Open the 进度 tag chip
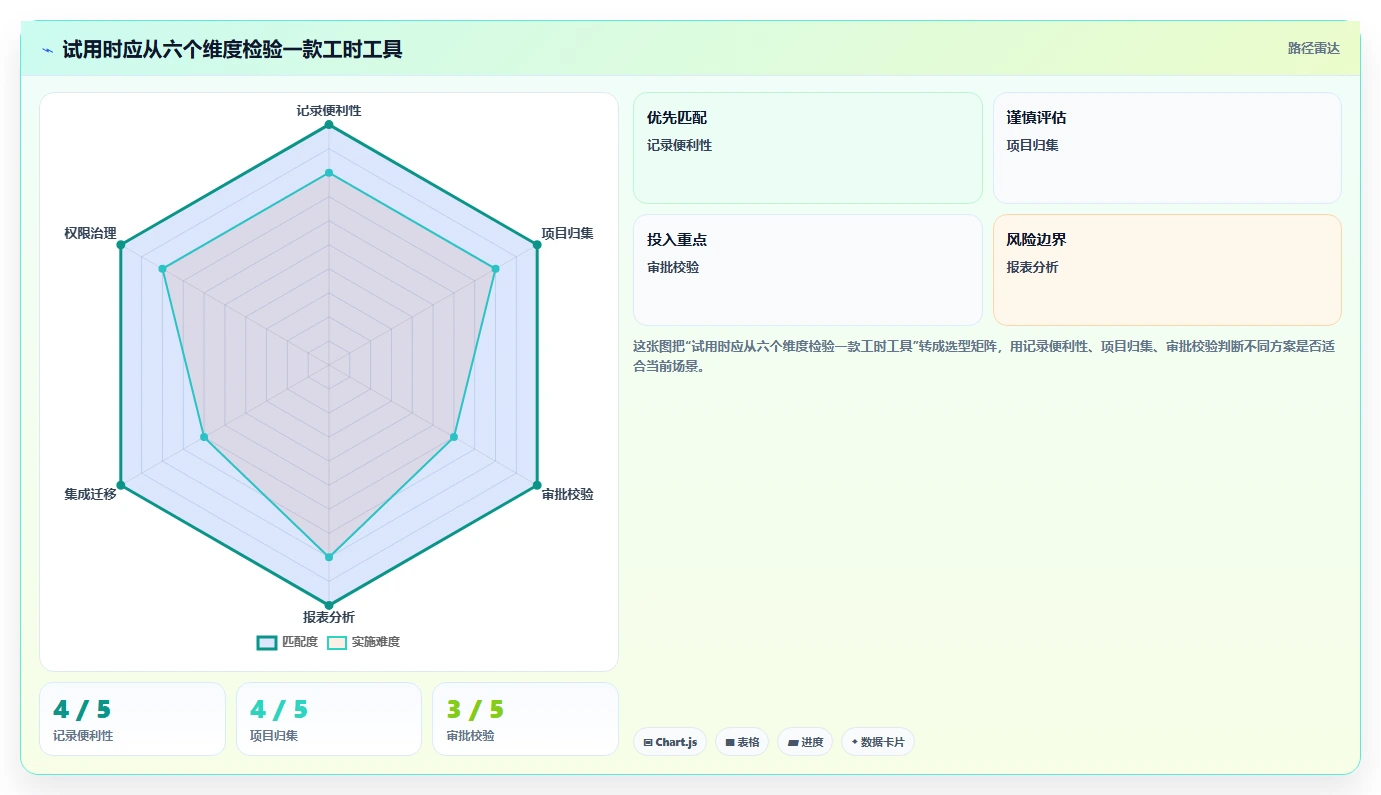 click(805, 742)
